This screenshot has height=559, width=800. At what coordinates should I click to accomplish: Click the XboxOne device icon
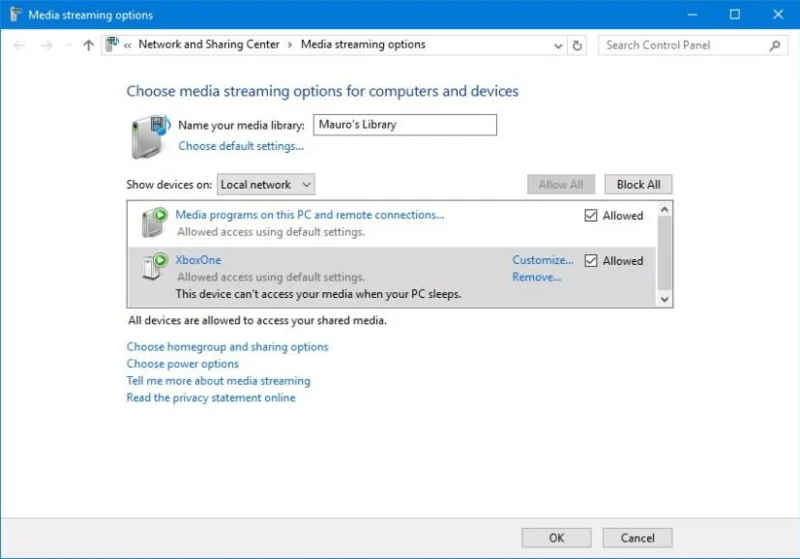155,267
